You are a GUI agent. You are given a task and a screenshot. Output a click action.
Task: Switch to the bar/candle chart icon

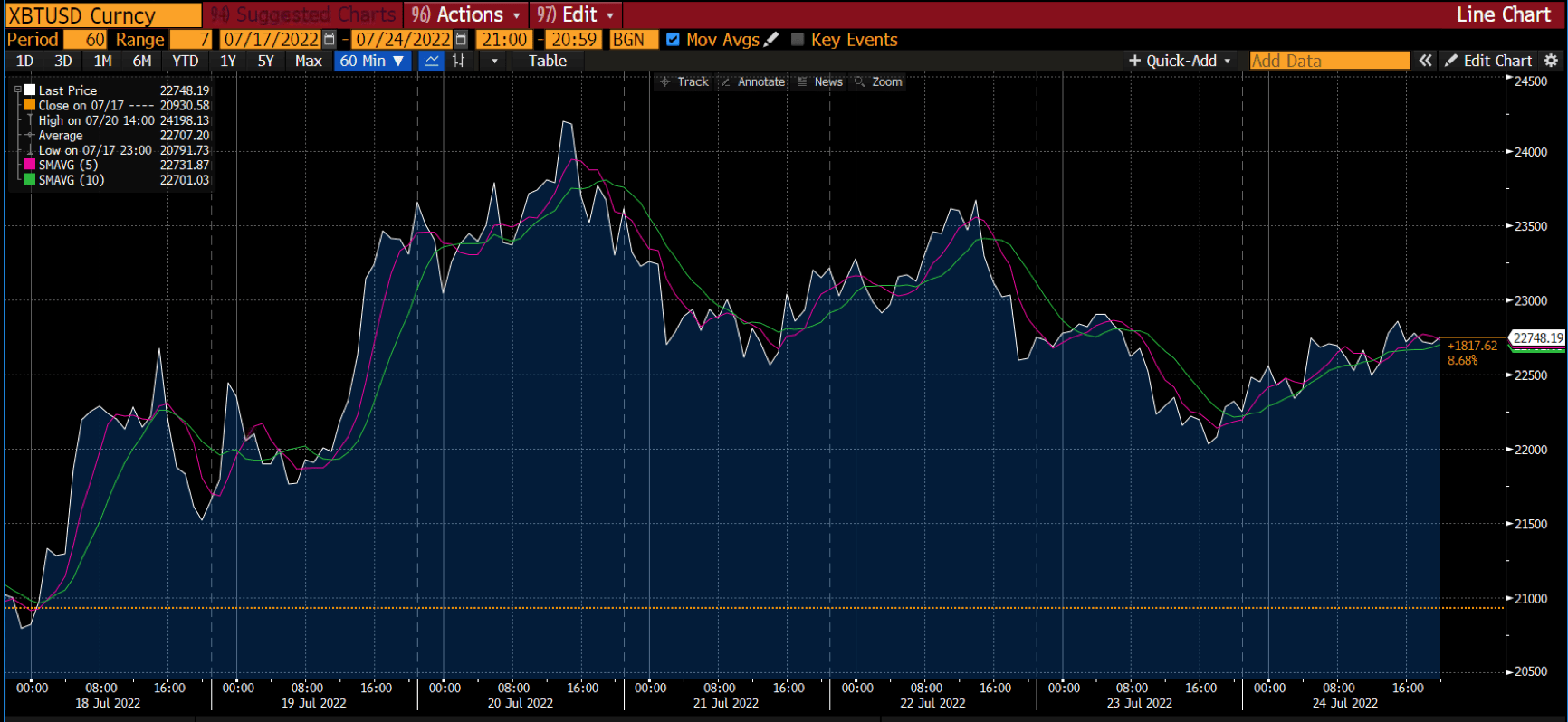point(459,61)
